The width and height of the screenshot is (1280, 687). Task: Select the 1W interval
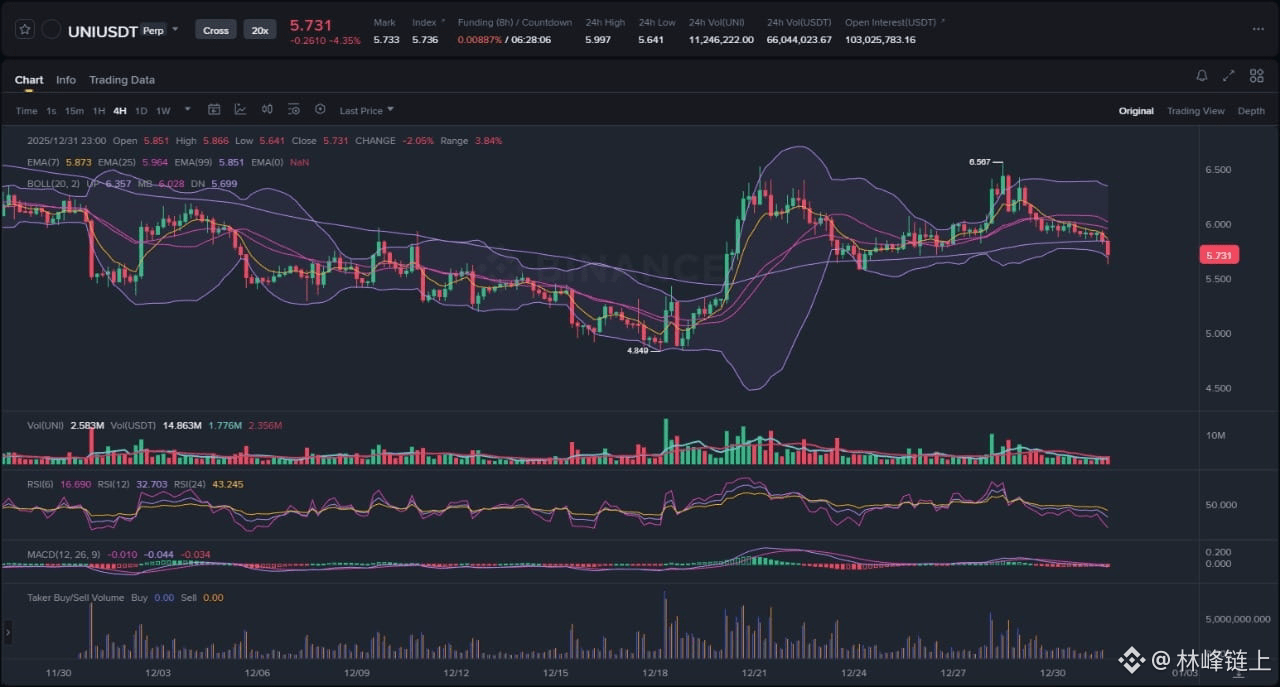tap(163, 111)
